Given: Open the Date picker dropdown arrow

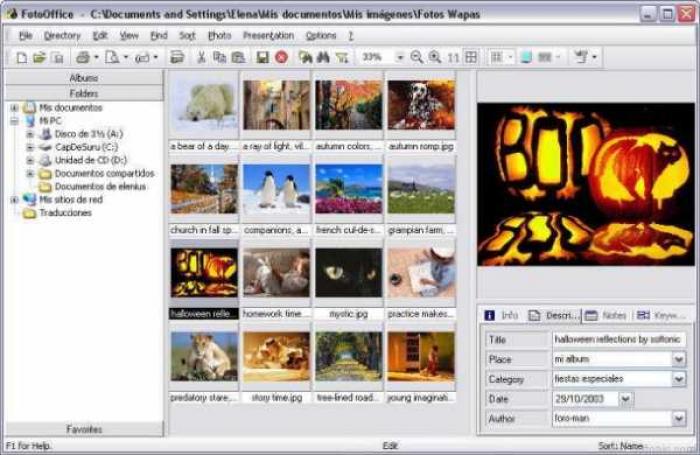Looking at the screenshot, I should point(625,399).
